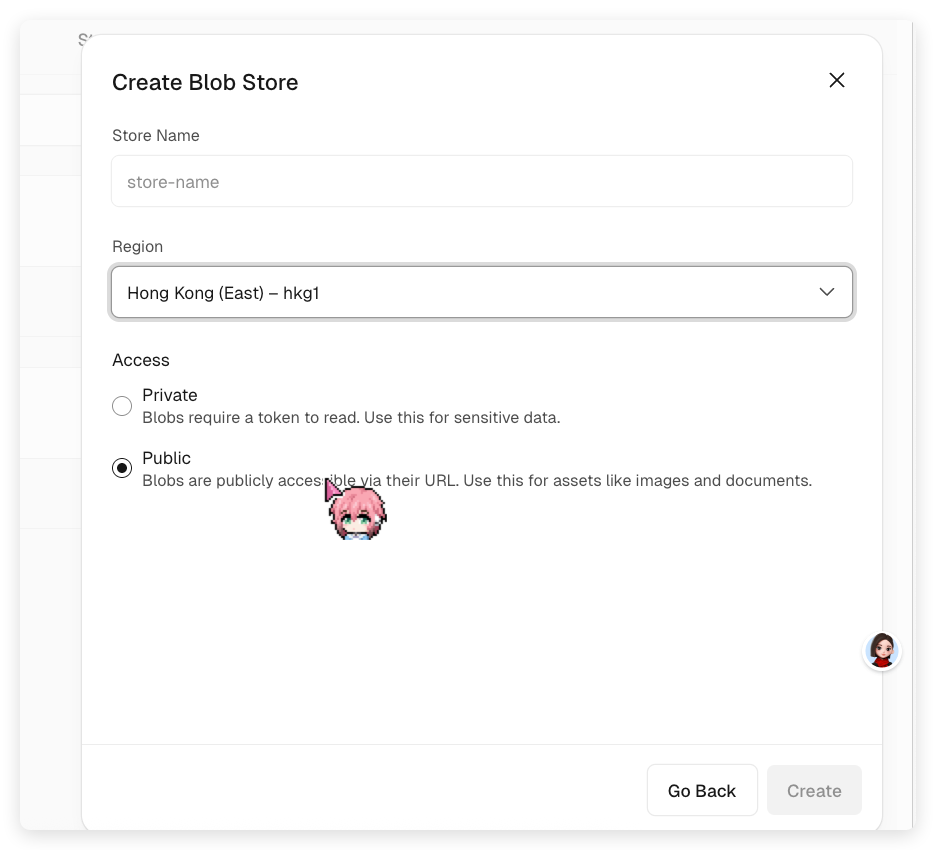Click the Store Name field label
The image size is (936, 850).
tap(156, 136)
